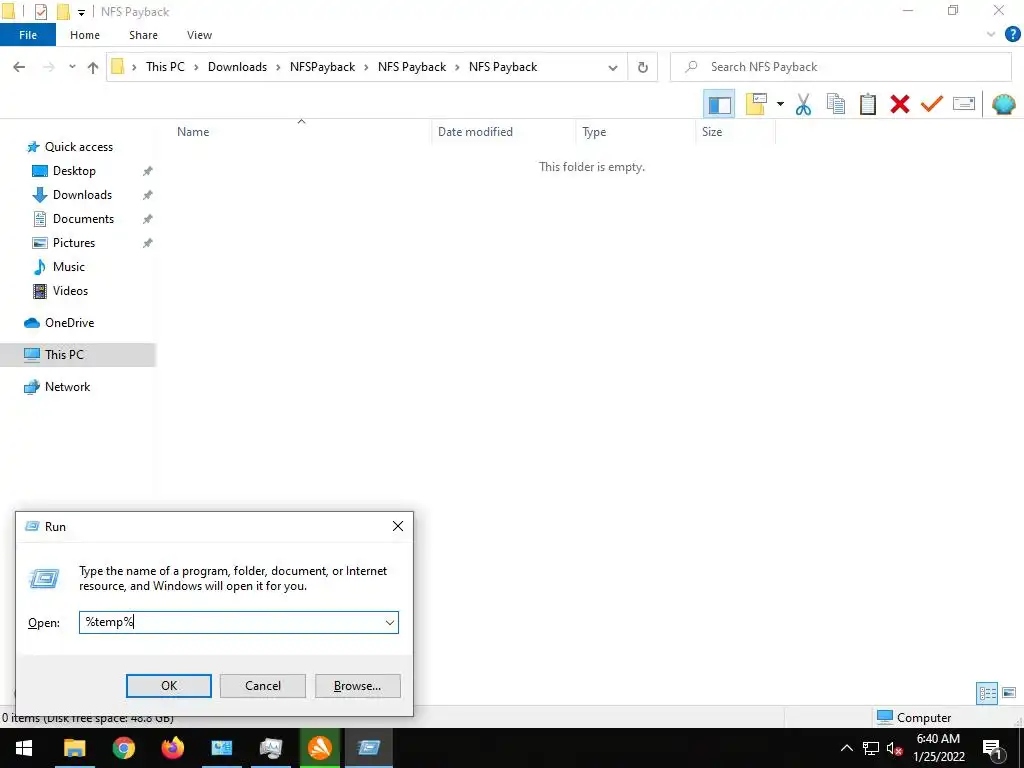This screenshot has height=768, width=1024.
Task: Click Cancel in the Run dialog
Action: pyautogui.click(x=263, y=686)
